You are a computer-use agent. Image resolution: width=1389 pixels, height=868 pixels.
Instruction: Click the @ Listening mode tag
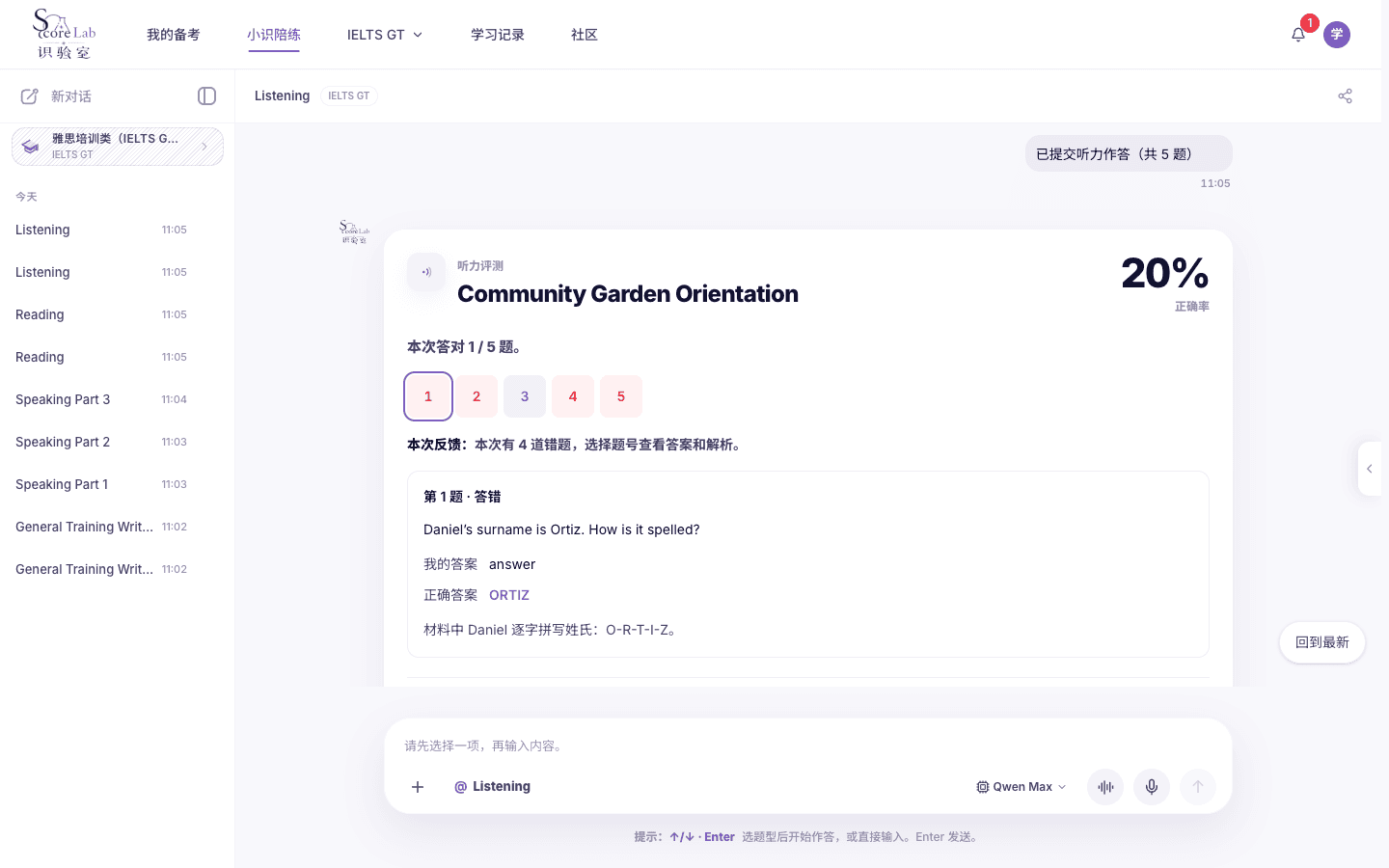[x=492, y=787]
